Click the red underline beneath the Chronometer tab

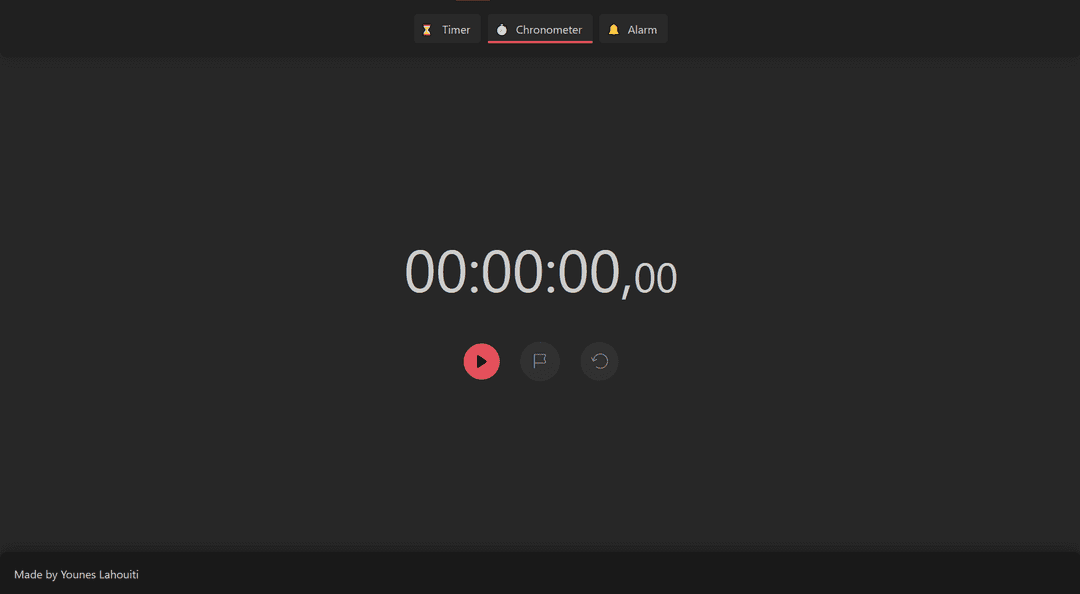pyautogui.click(x=540, y=42)
